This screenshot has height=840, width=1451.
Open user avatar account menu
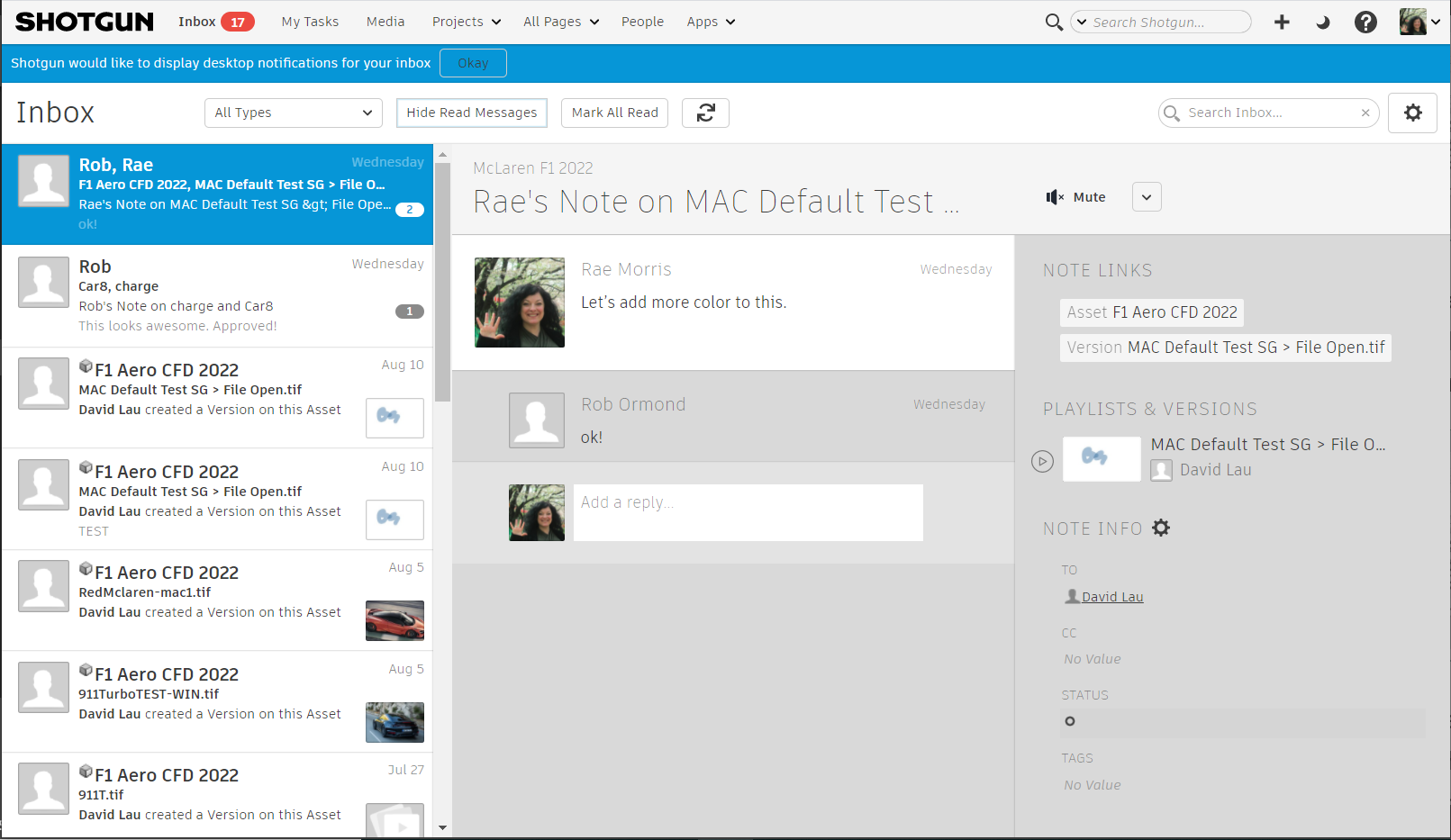coord(1419,22)
